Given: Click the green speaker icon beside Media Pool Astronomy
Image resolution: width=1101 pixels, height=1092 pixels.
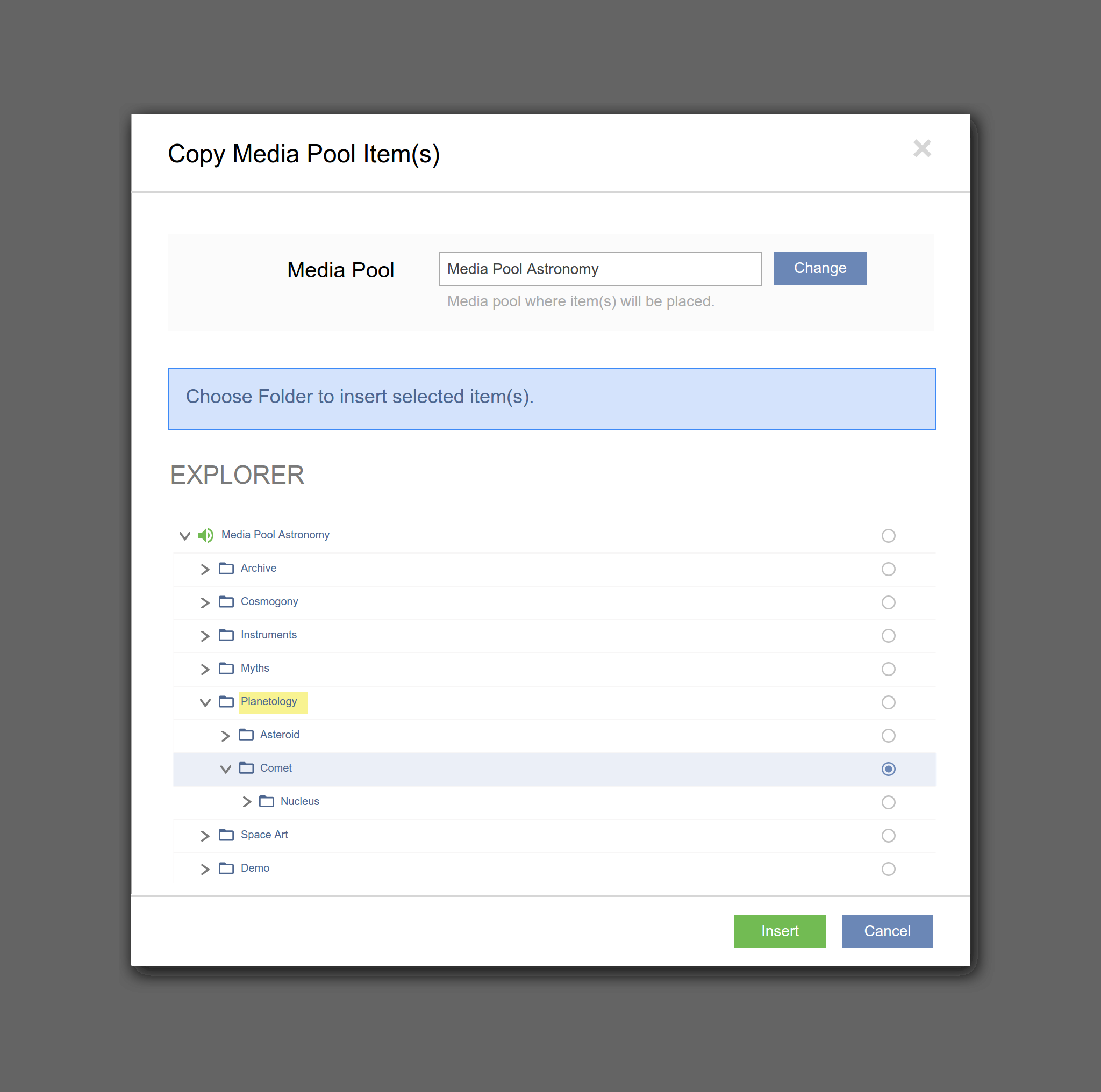Looking at the screenshot, I should 206,535.
